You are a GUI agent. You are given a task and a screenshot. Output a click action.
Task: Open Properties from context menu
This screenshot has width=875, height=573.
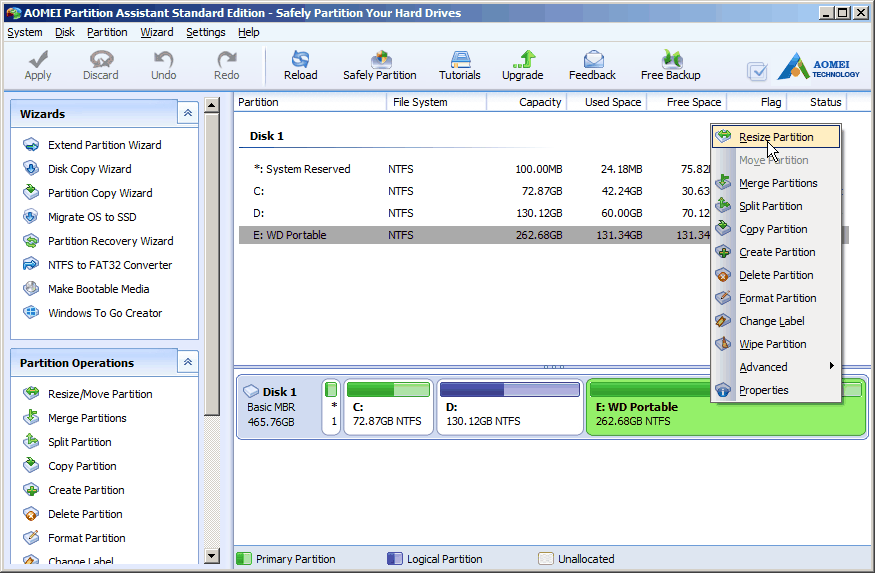776,390
